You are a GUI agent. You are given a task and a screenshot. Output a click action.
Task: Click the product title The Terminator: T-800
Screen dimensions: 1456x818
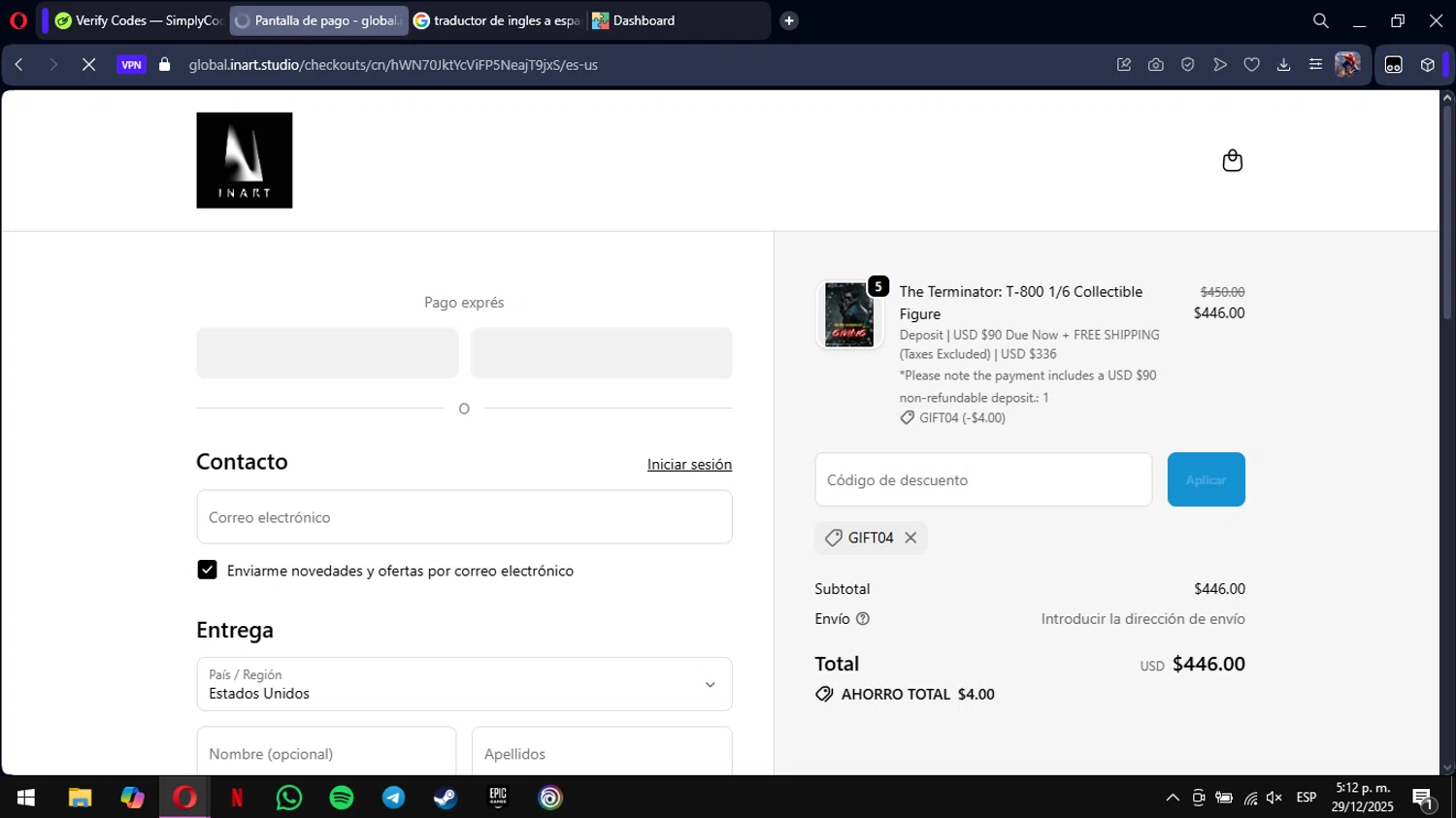(1021, 303)
